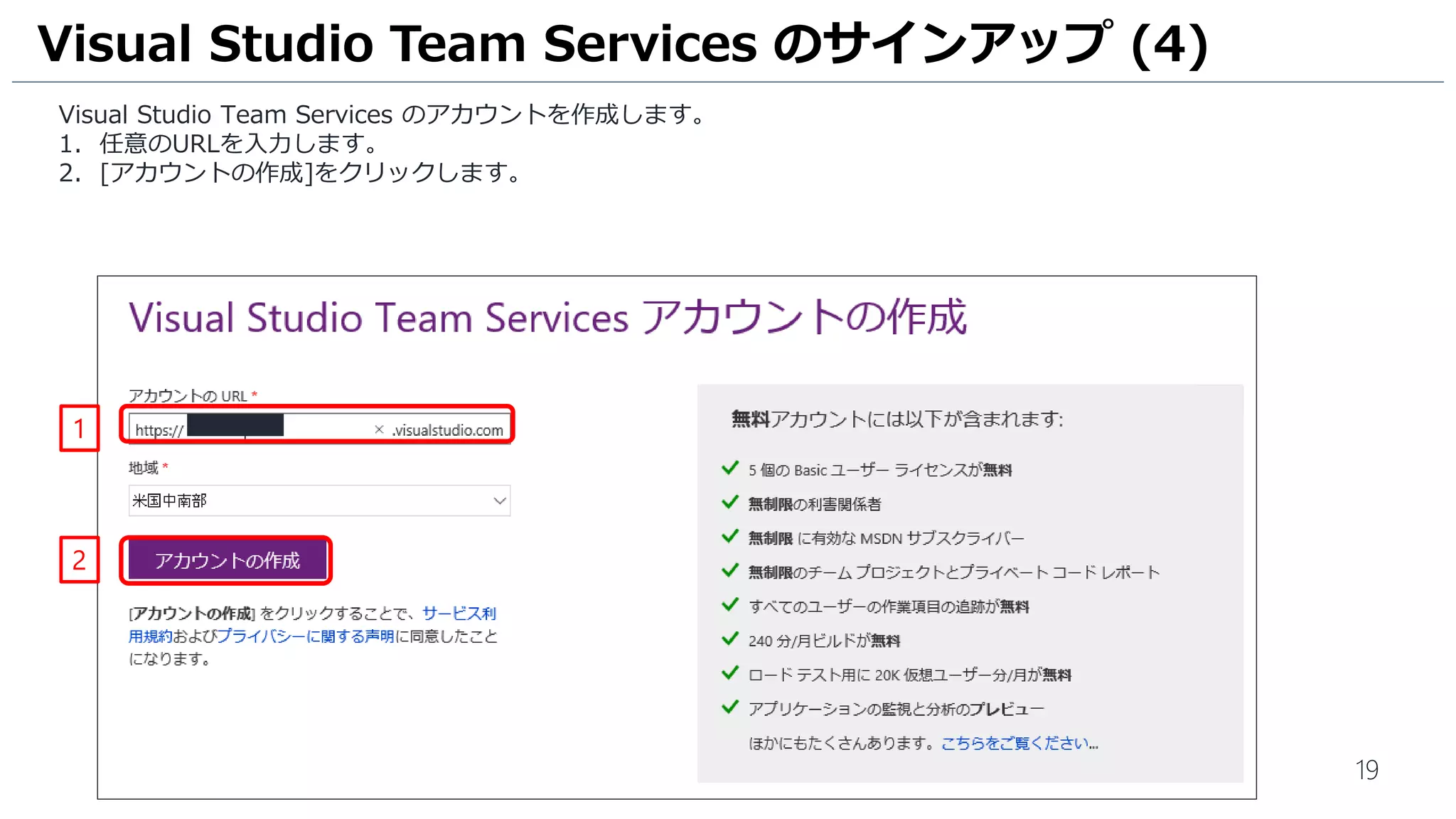1456x819 pixels.
Task: Select the line すべてのユーザーの作業項目の追跡が無料
Action: (889, 606)
